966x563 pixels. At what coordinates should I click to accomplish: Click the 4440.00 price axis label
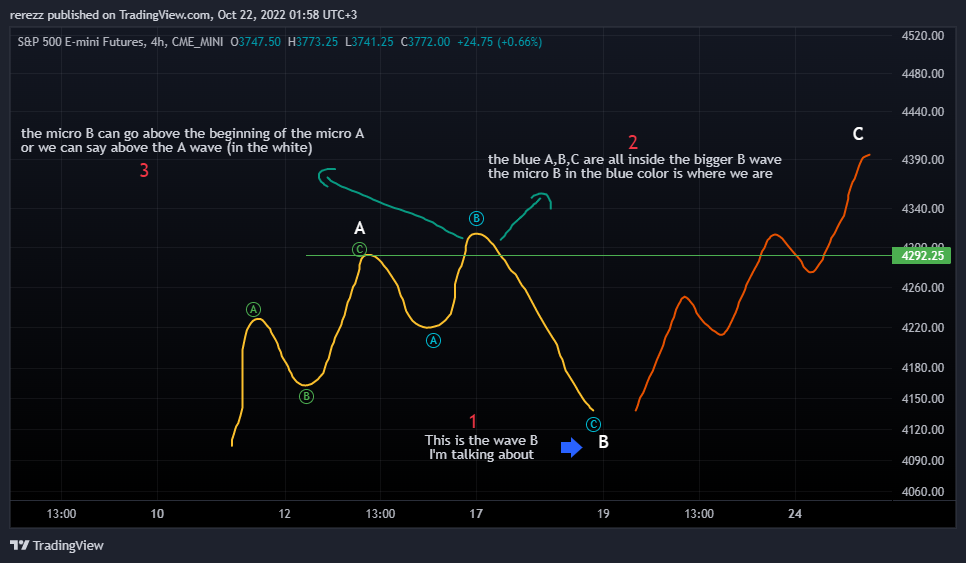(x=923, y=112)
